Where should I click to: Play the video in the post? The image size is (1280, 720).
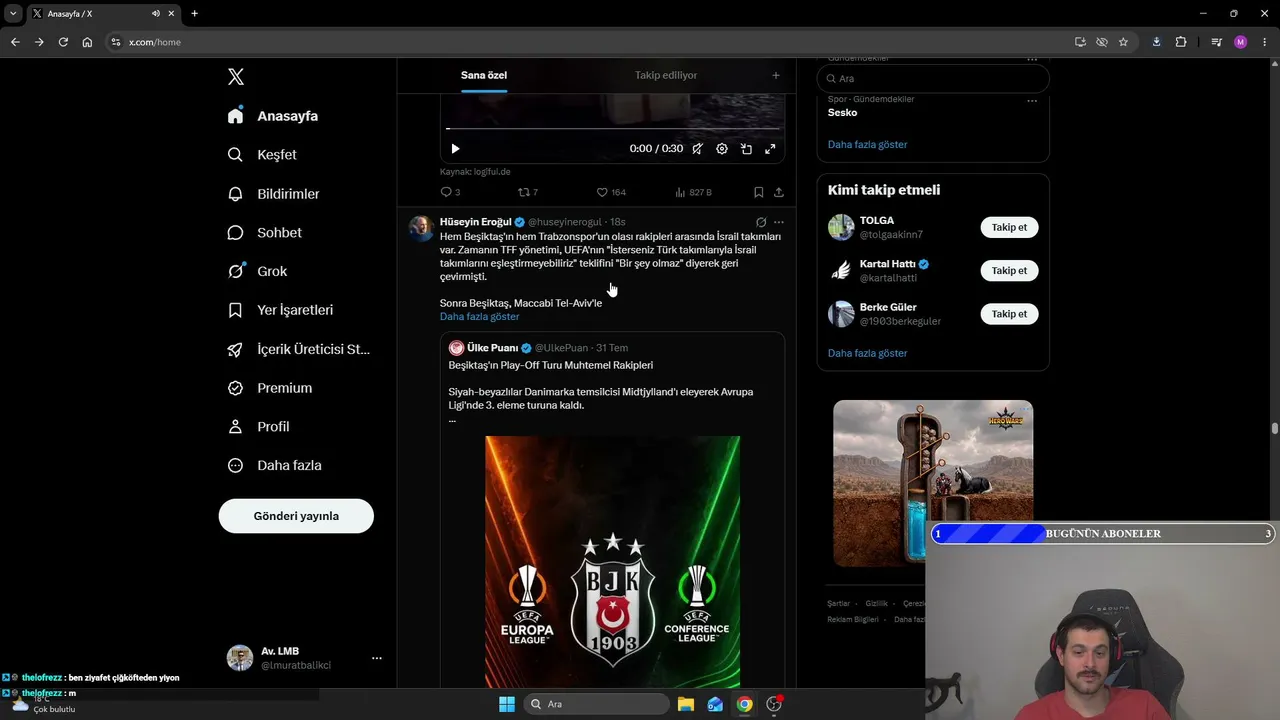(455, 149)
